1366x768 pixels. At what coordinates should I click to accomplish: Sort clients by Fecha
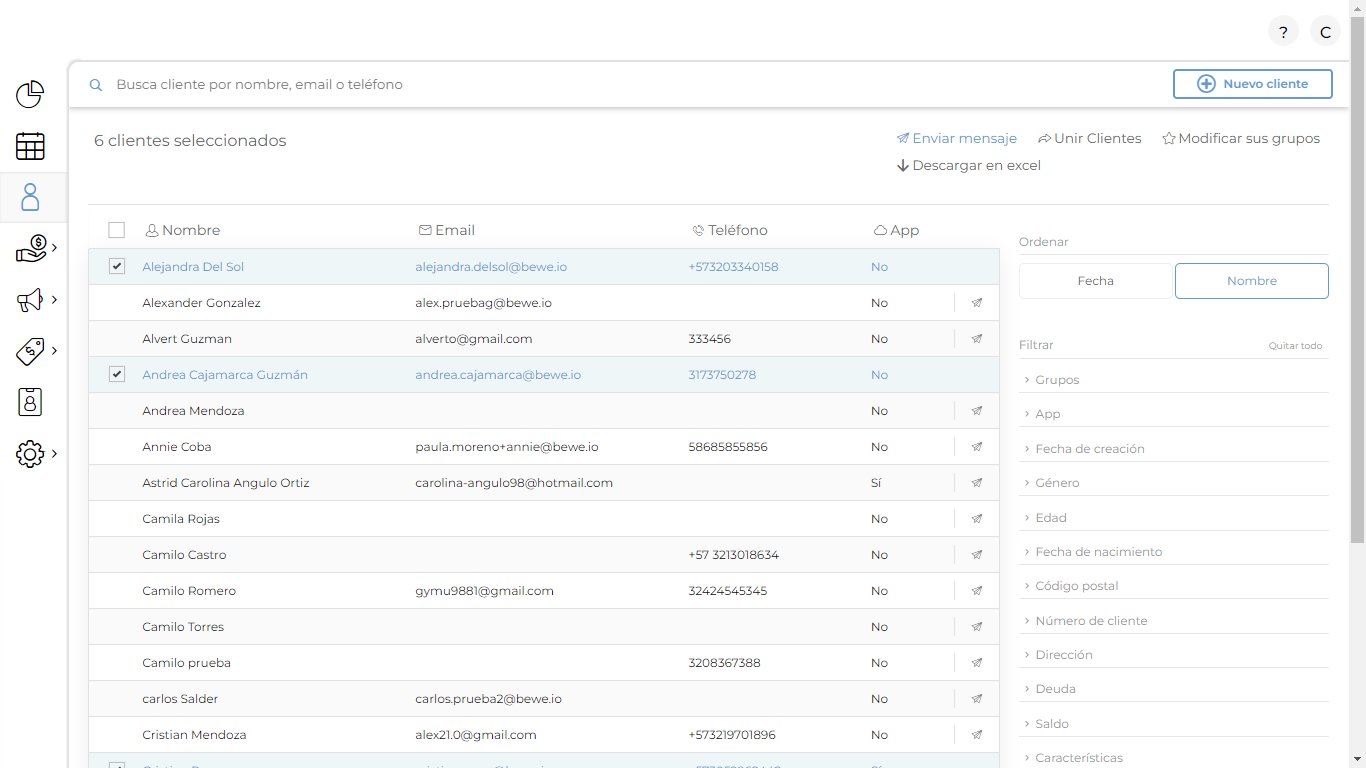pyautogui.click(x=1096, y=281)
